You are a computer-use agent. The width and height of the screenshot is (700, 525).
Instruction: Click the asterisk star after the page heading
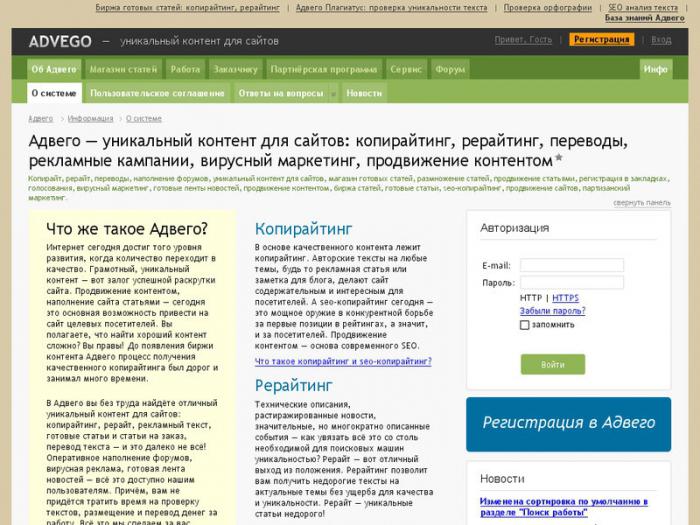558,158
